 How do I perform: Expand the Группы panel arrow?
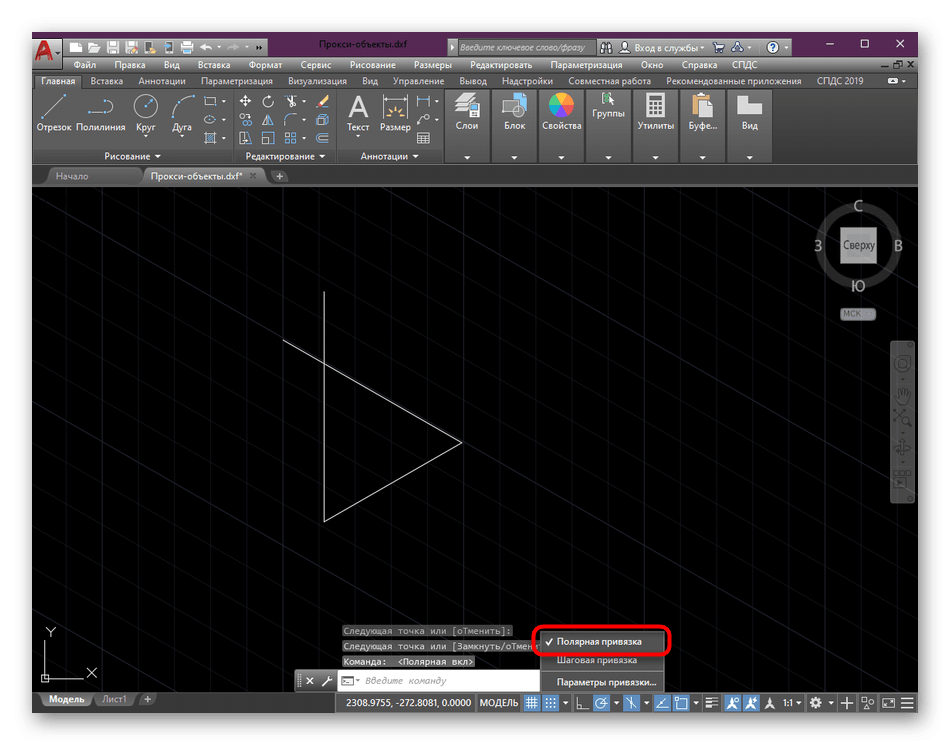[x=608, y=157]
